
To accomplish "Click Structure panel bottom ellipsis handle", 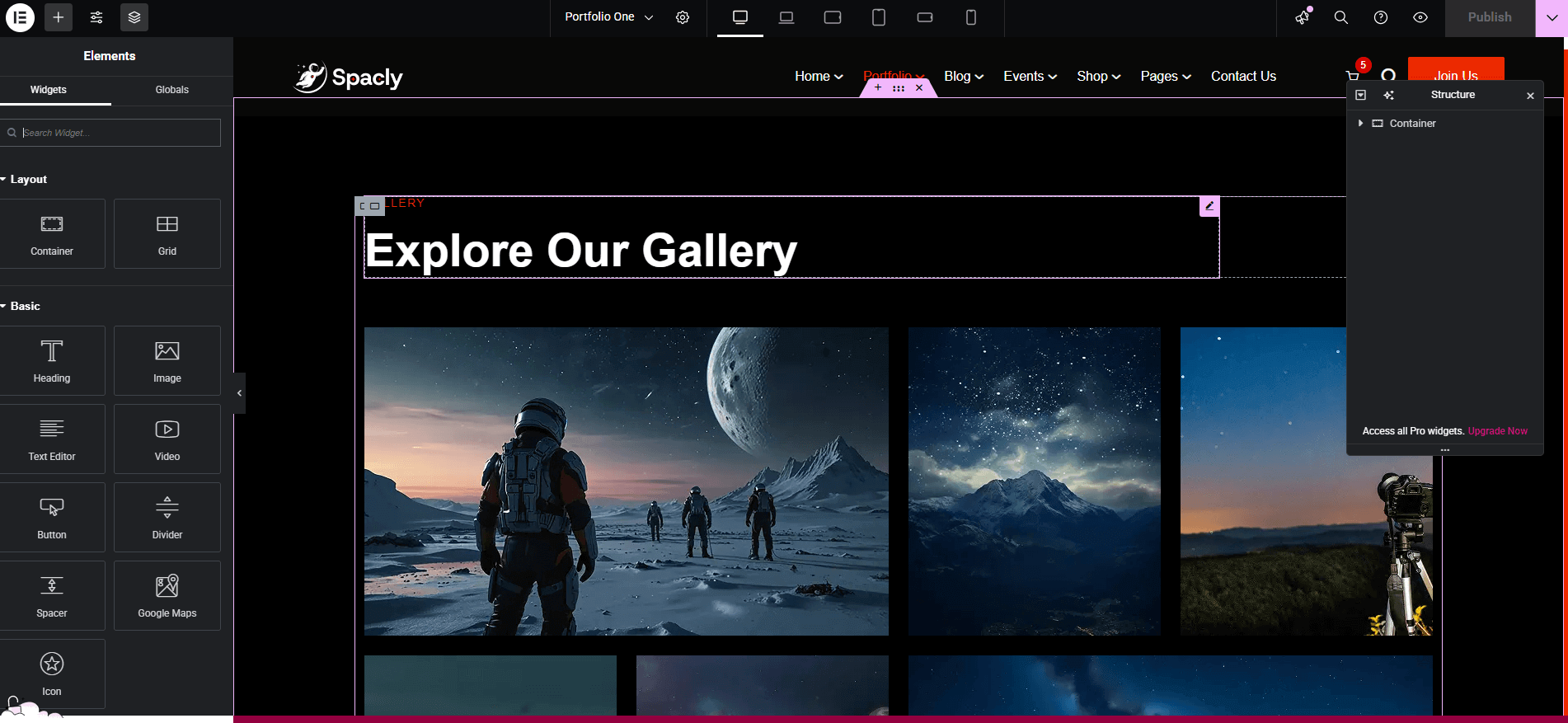I will [1445, 450].
